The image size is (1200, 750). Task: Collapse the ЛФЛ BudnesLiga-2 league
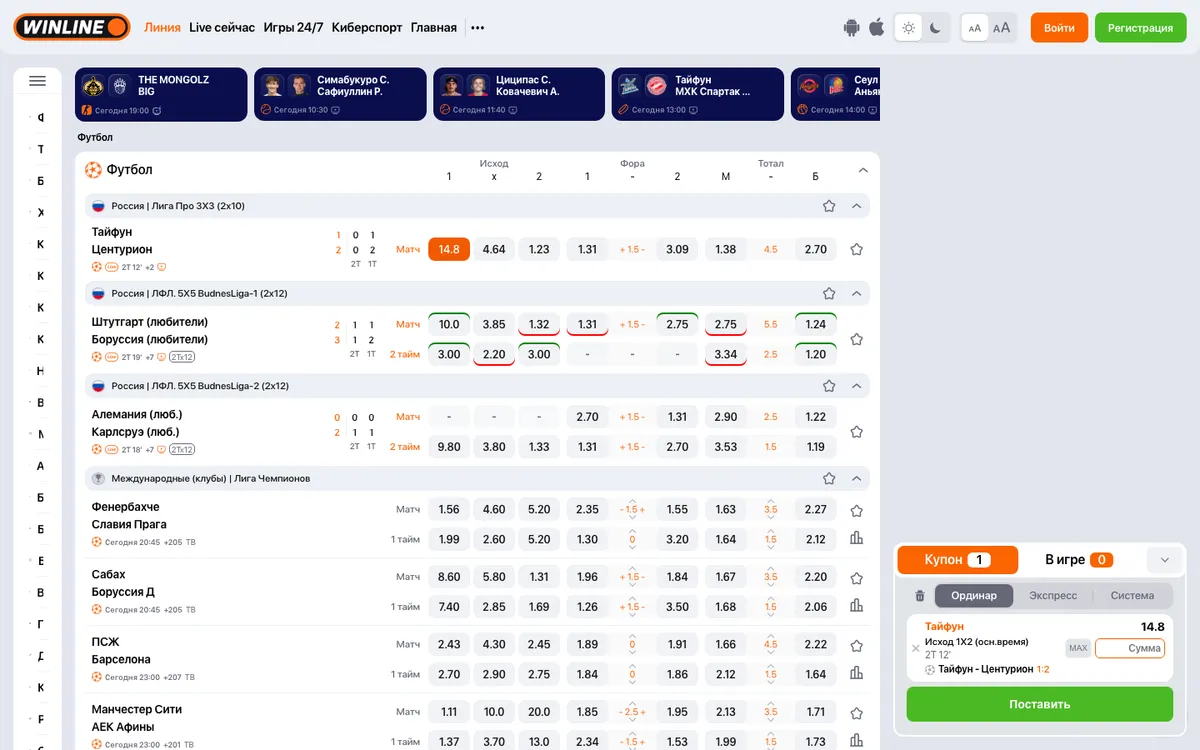pos(856,386)
